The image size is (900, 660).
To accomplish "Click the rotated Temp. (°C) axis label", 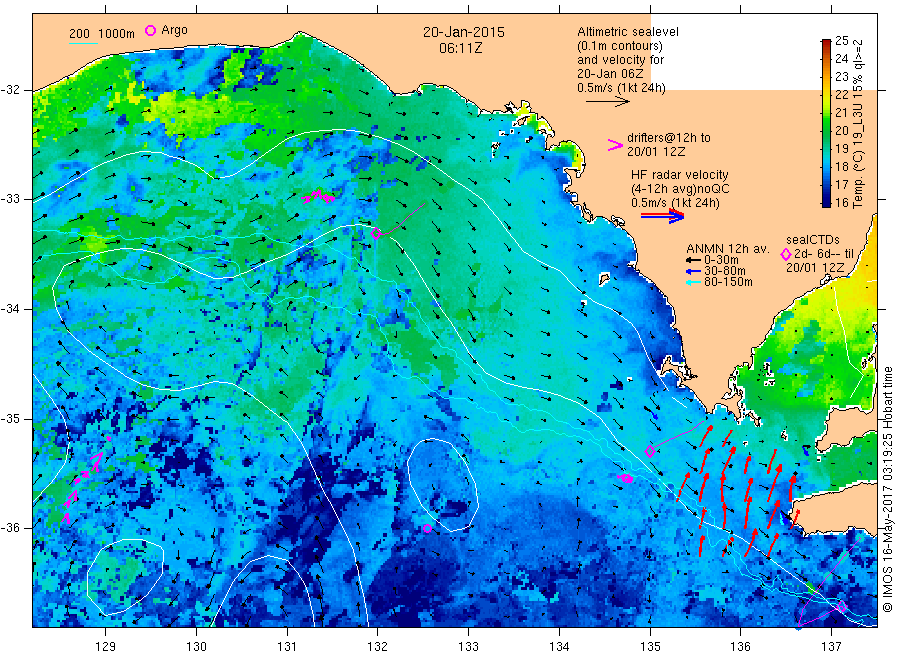I will (858, 123).
